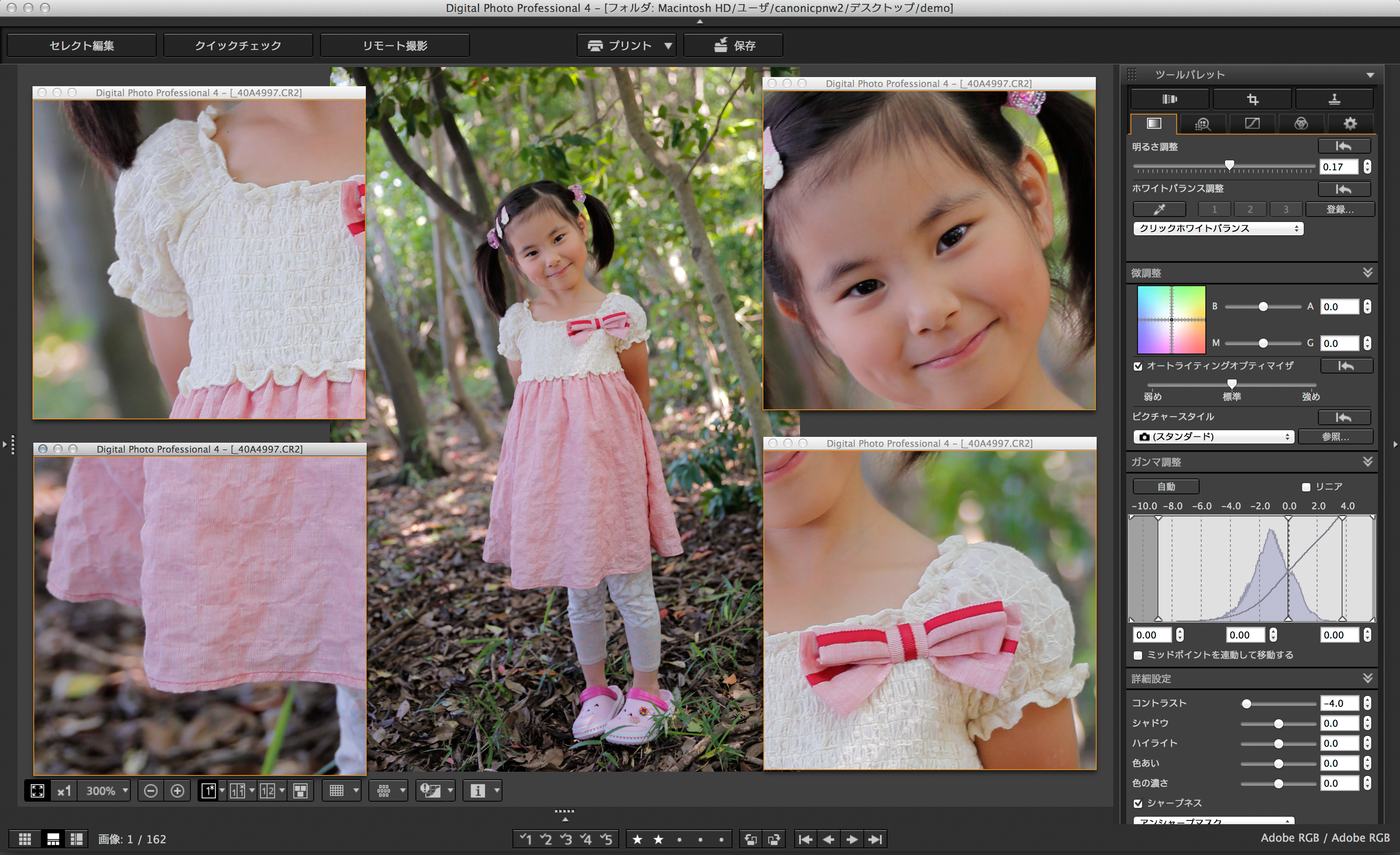The image size is (1400, 855).
Task: Click the 自動 gamma button
Action: [x=1166, y=486]
